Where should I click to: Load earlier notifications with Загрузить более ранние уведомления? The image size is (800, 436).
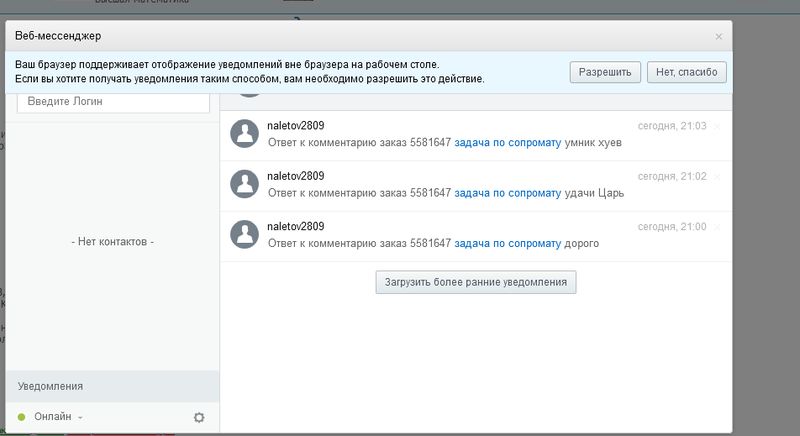[x=475, y=282]
